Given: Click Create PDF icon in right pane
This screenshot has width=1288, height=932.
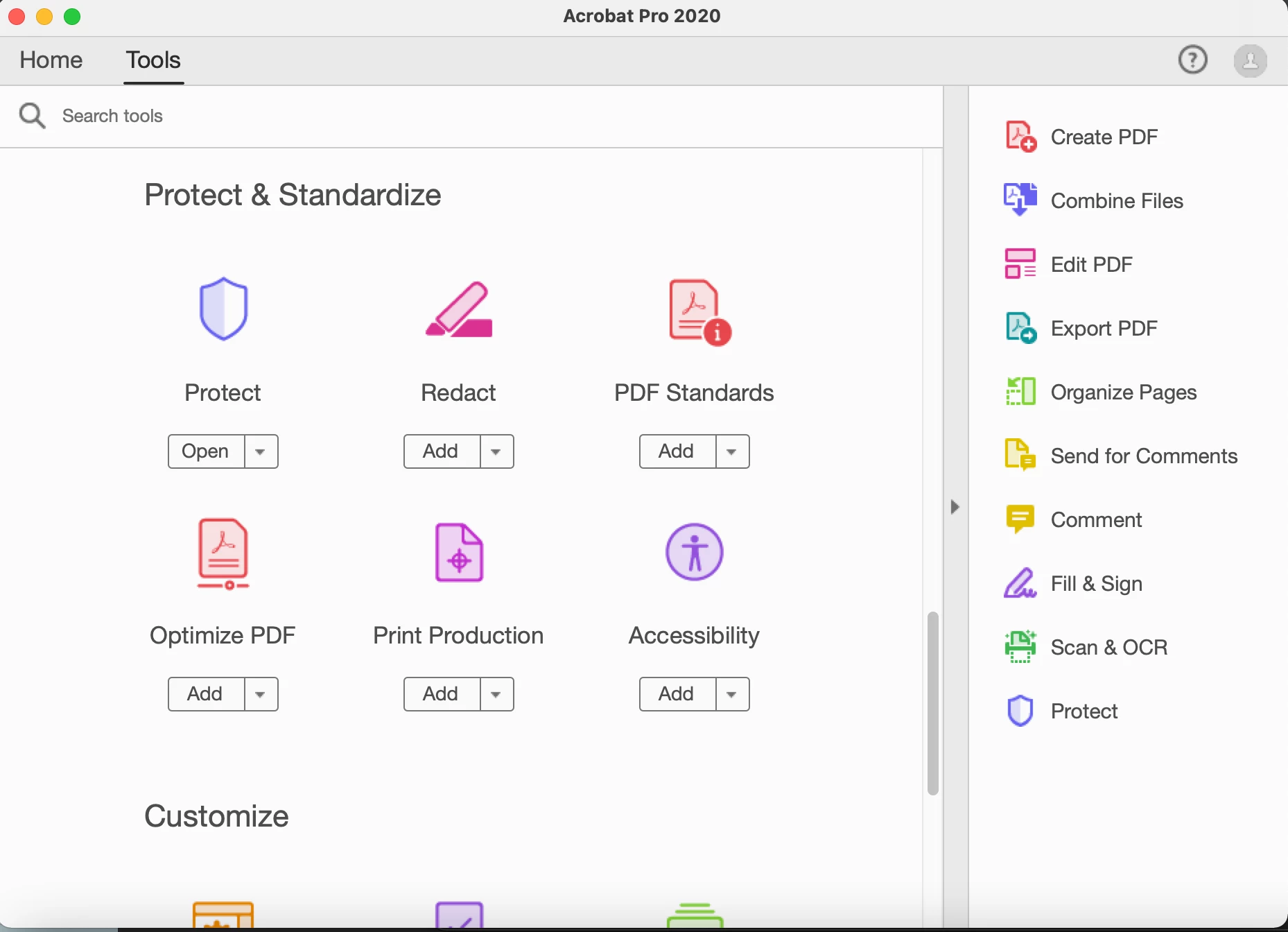Looking at the screenshot, I should [1020, 137].
